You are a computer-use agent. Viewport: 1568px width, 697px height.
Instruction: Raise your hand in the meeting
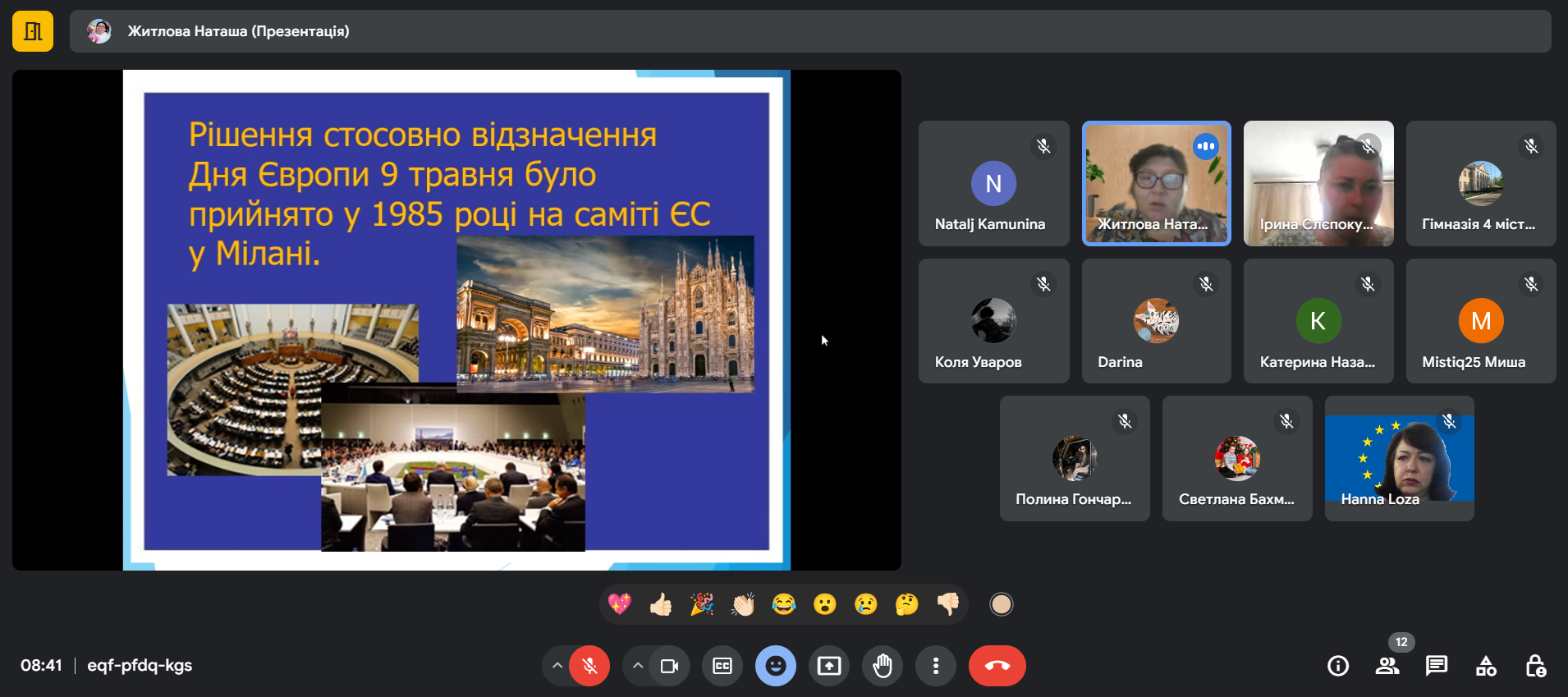click(x=883, y=666)
